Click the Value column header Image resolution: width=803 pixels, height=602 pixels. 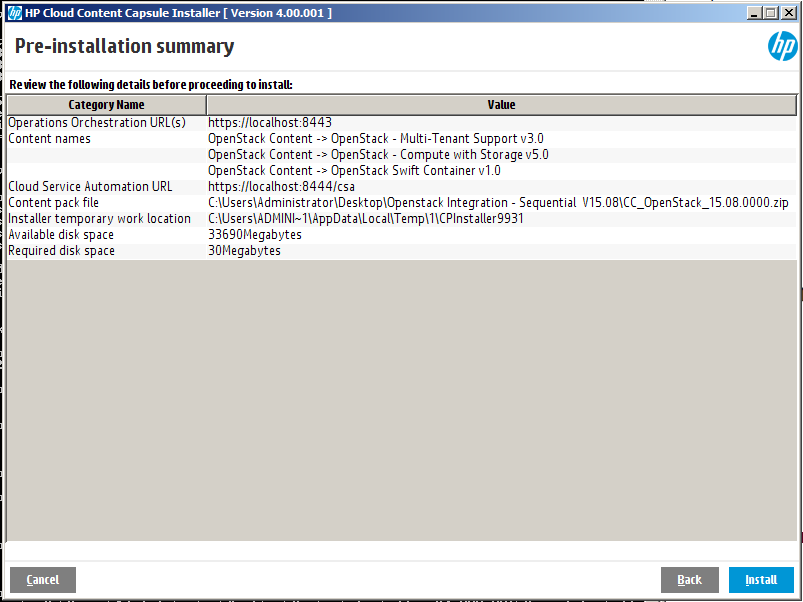coord(501,105)
